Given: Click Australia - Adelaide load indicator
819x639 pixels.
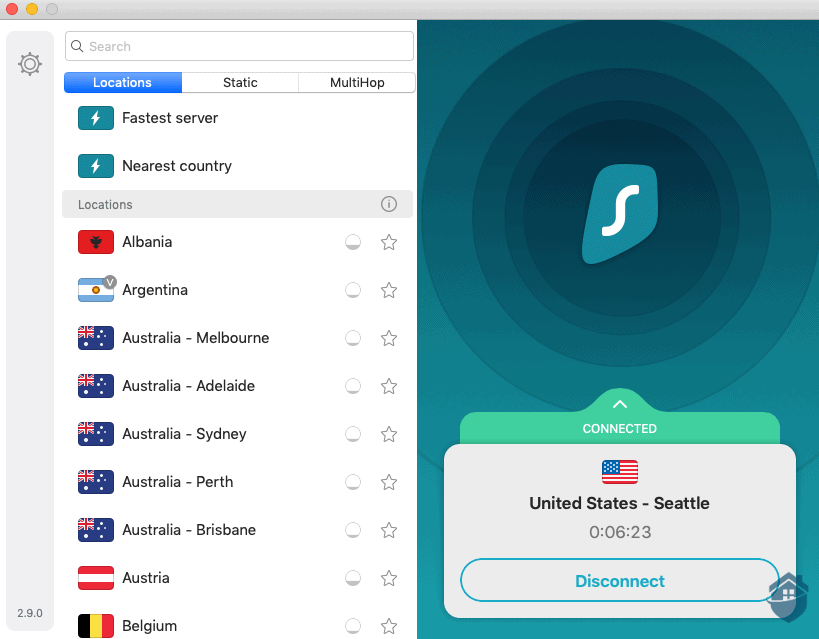Looking at the screenshot, I should tap(353, 386).
